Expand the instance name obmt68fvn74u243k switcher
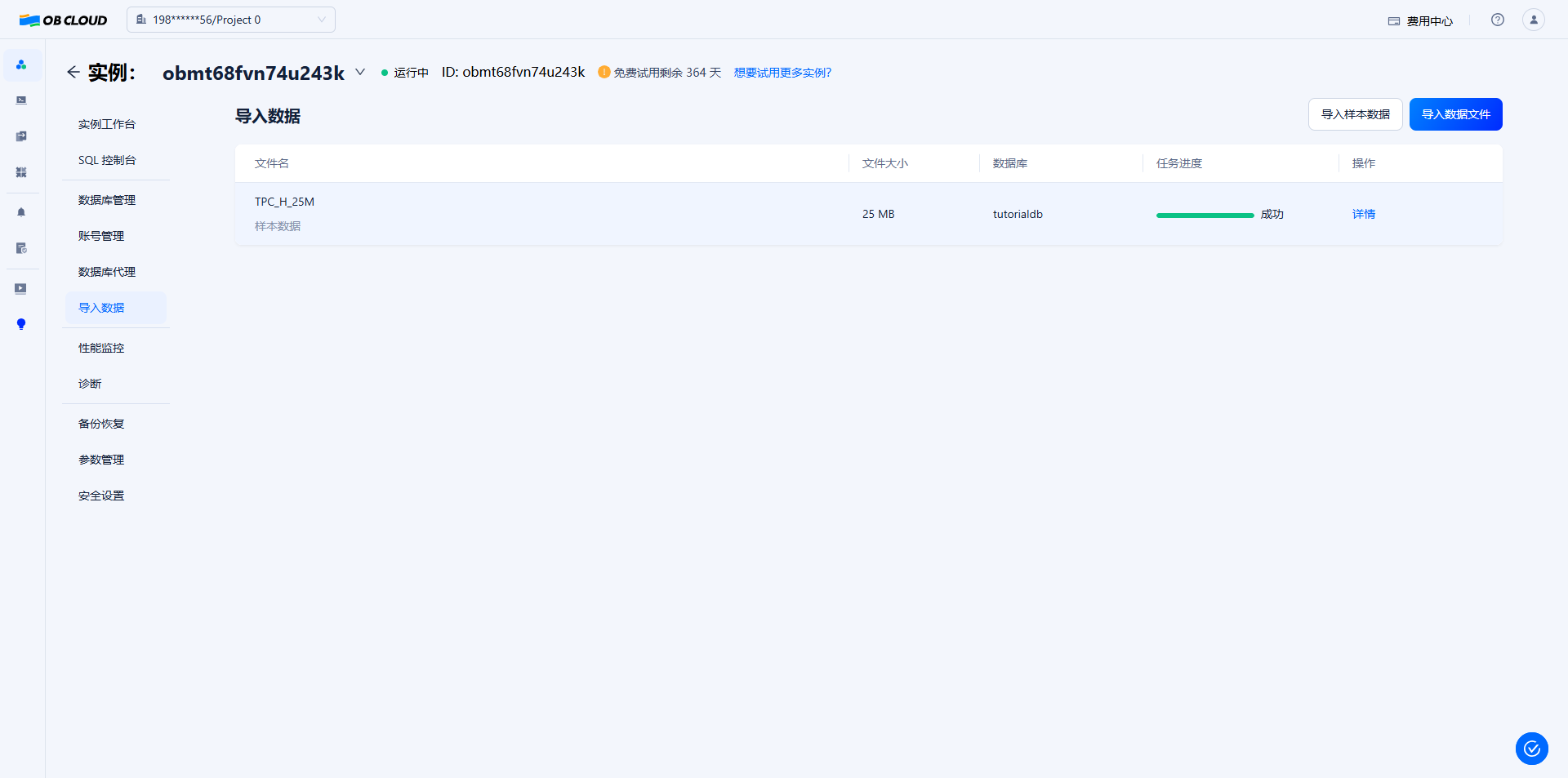The image size is (1568, 778). (360, 73)
